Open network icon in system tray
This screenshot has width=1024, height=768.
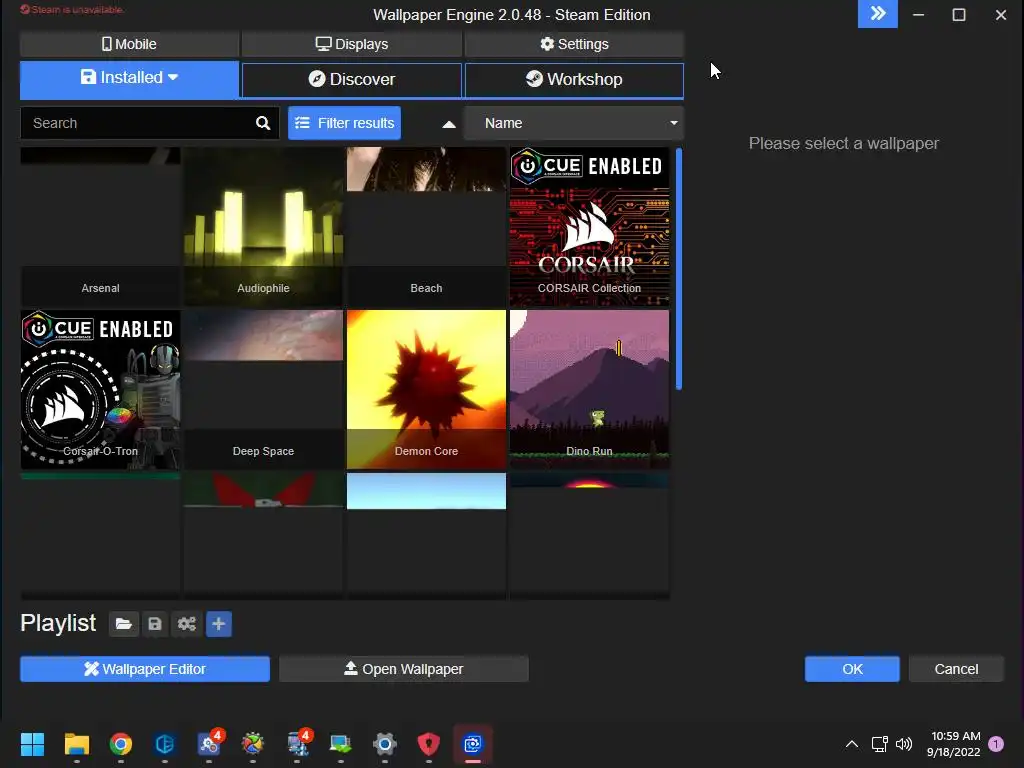click(879, 743)
